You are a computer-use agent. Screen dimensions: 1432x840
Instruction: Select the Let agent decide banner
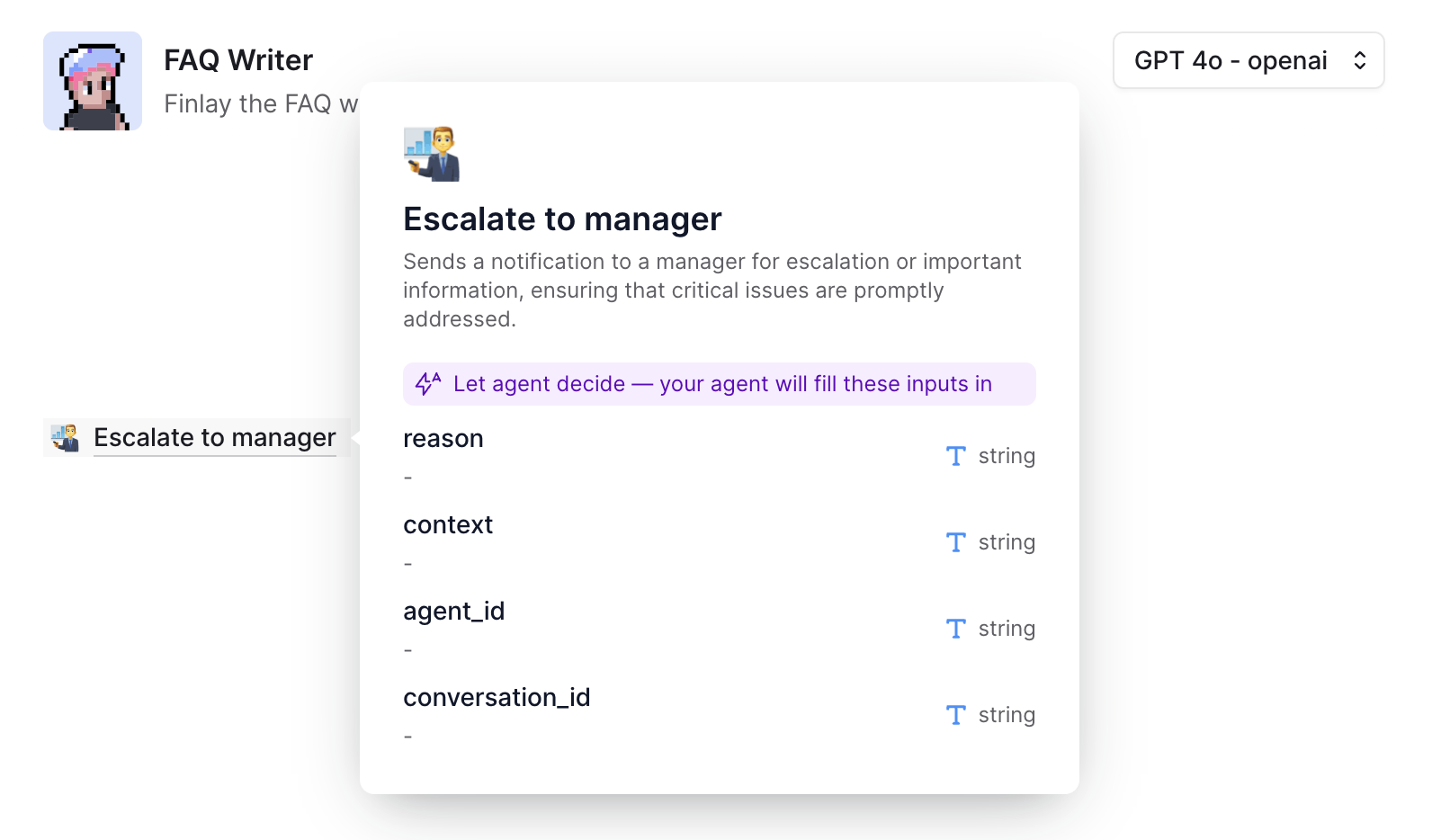[x=720, y=384]
